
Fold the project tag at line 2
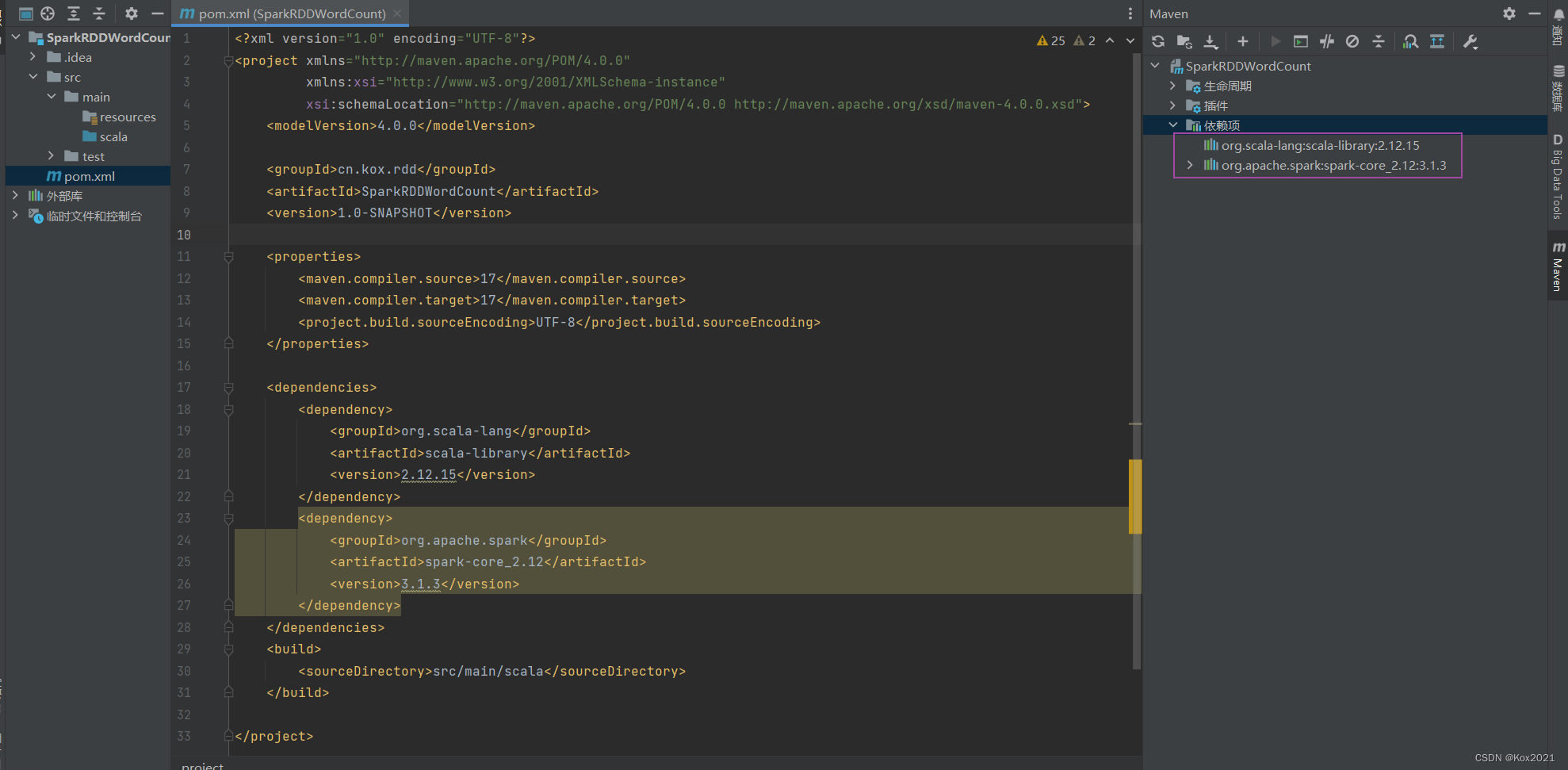[228, 60]
